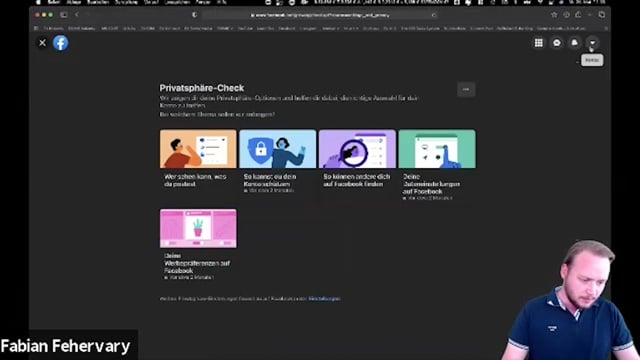
Task: Open 'So können andere dich auf Facebook finden' card
Action: [357, 161]
